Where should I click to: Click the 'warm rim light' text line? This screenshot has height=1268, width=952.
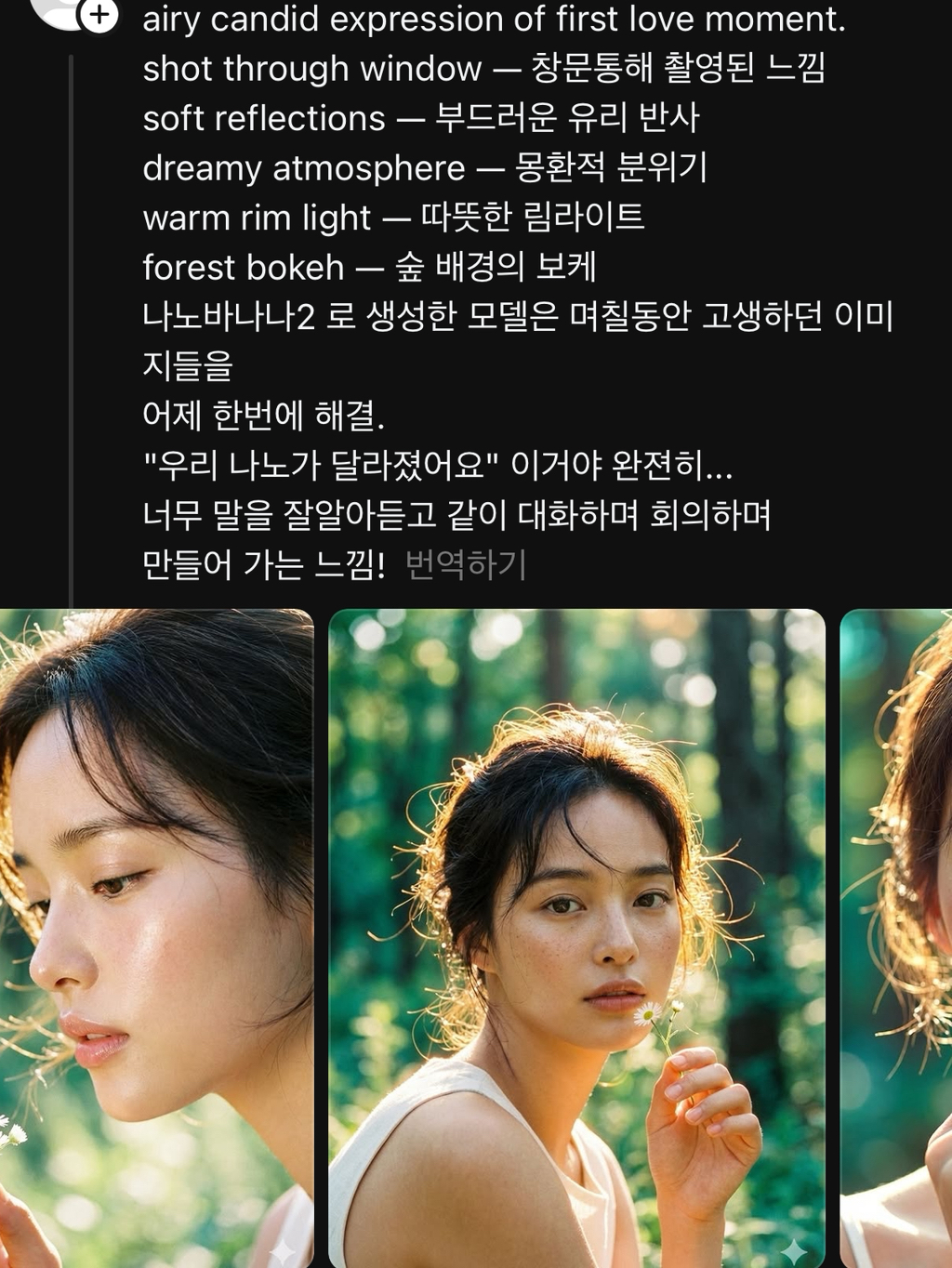(x=393, y=218)
